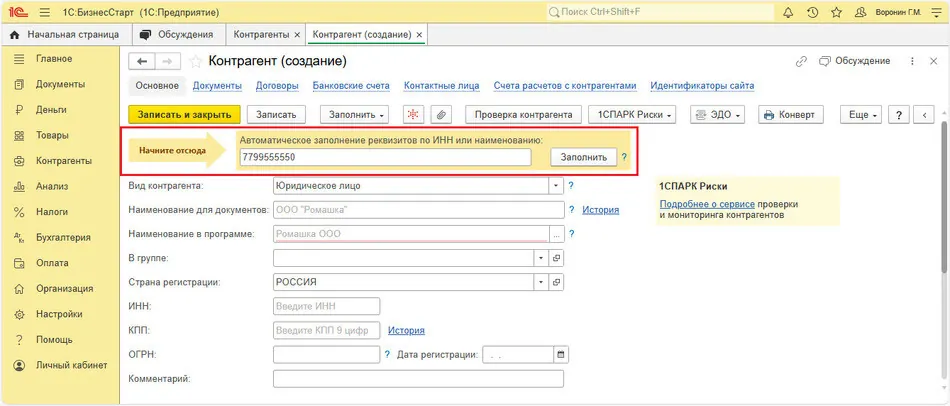Open История link beside name field
This screenshot has width=950, height=406.
tap(600, 210)
